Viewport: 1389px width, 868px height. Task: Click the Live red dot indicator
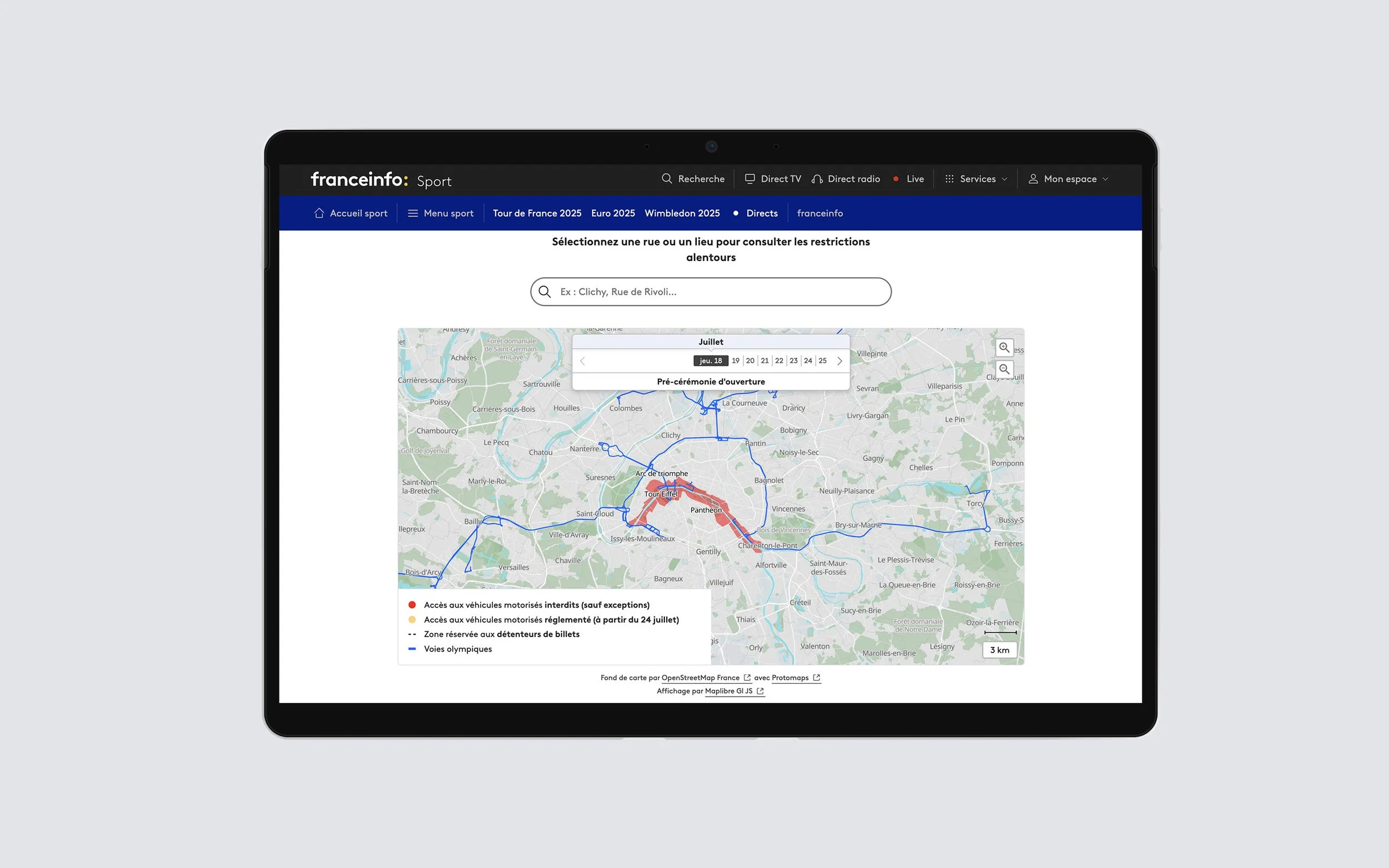(896, 178)
